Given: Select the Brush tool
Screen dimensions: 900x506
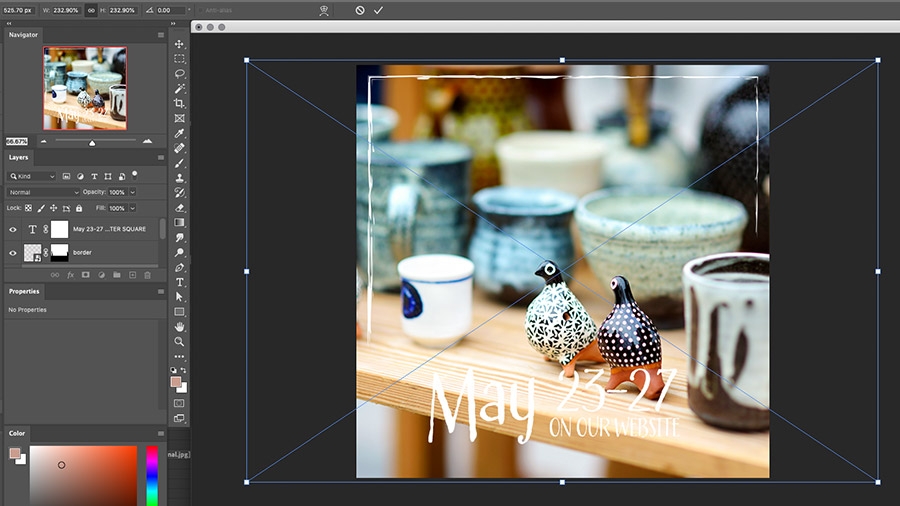Looking at the screenshot, I should [180, 164].
